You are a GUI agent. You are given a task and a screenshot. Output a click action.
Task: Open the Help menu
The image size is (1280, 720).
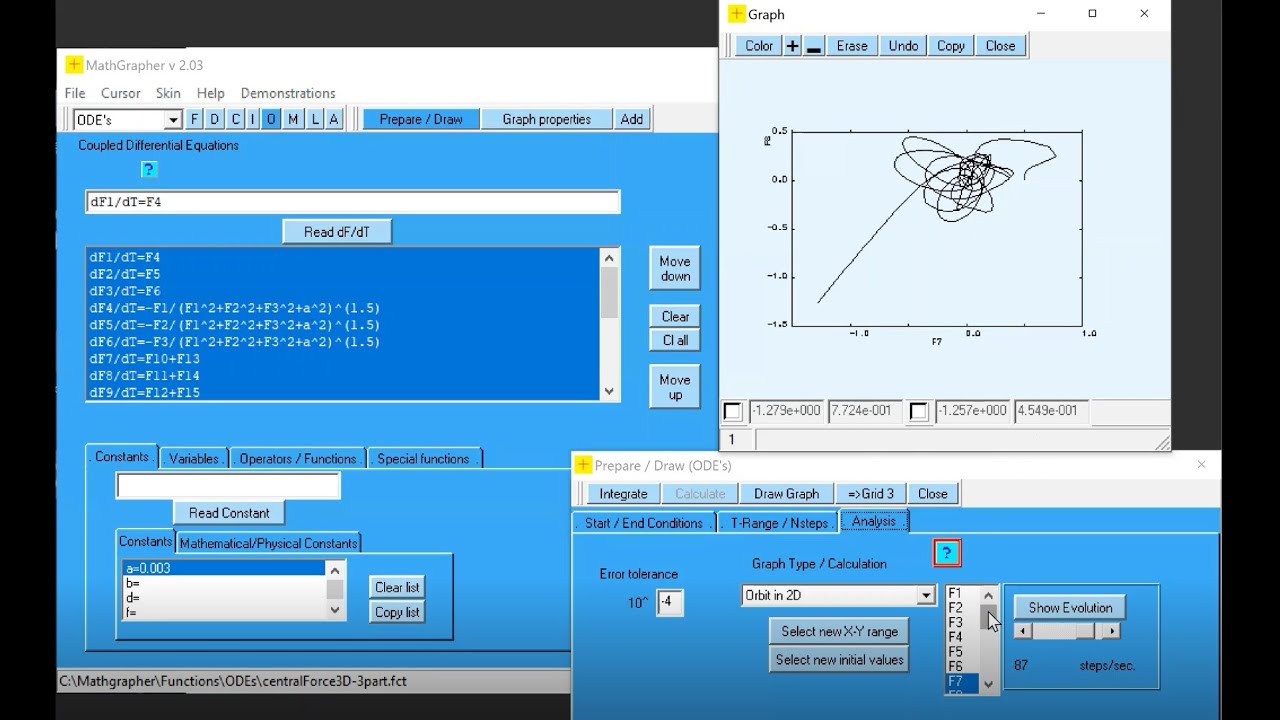coord(210,93)
